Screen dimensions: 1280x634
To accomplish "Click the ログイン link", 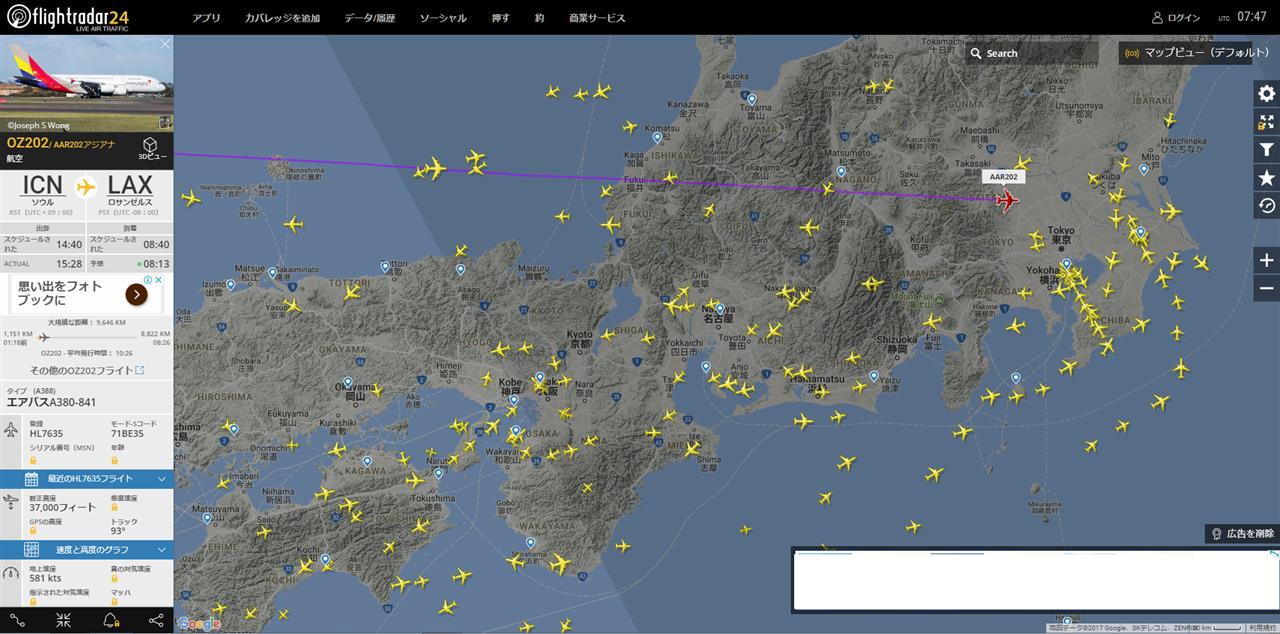I will click(1184, 18).
